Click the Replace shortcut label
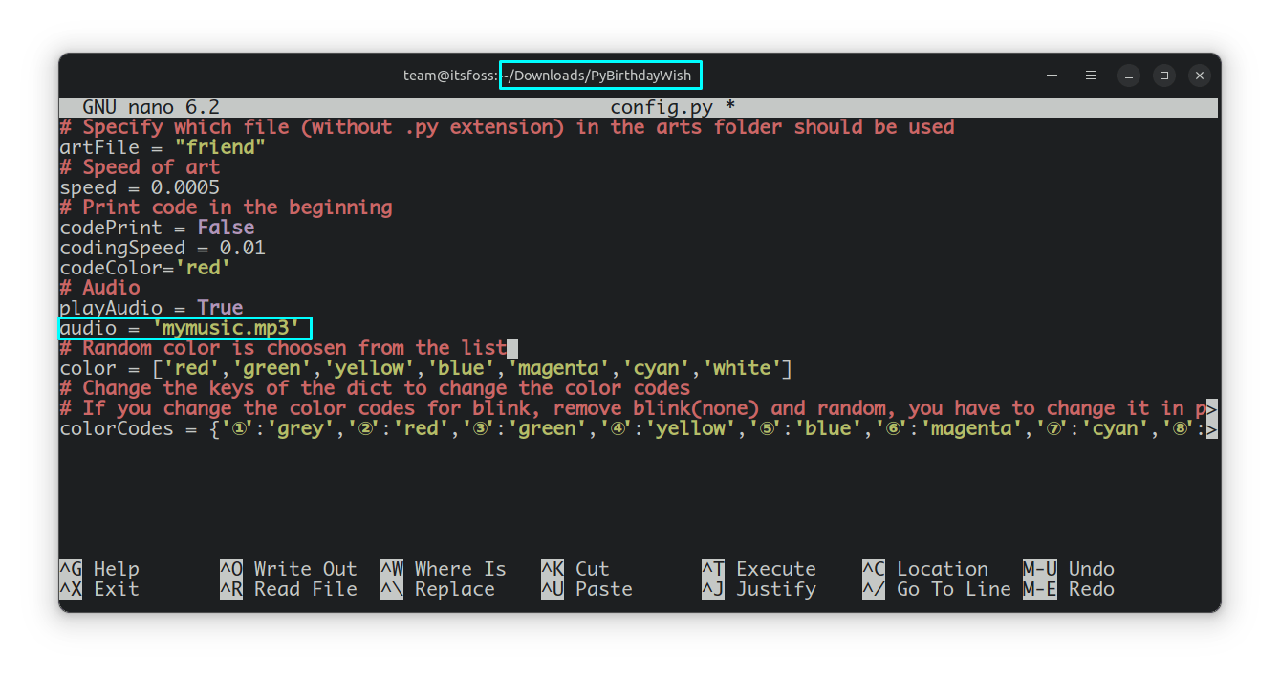 [454, 589]
